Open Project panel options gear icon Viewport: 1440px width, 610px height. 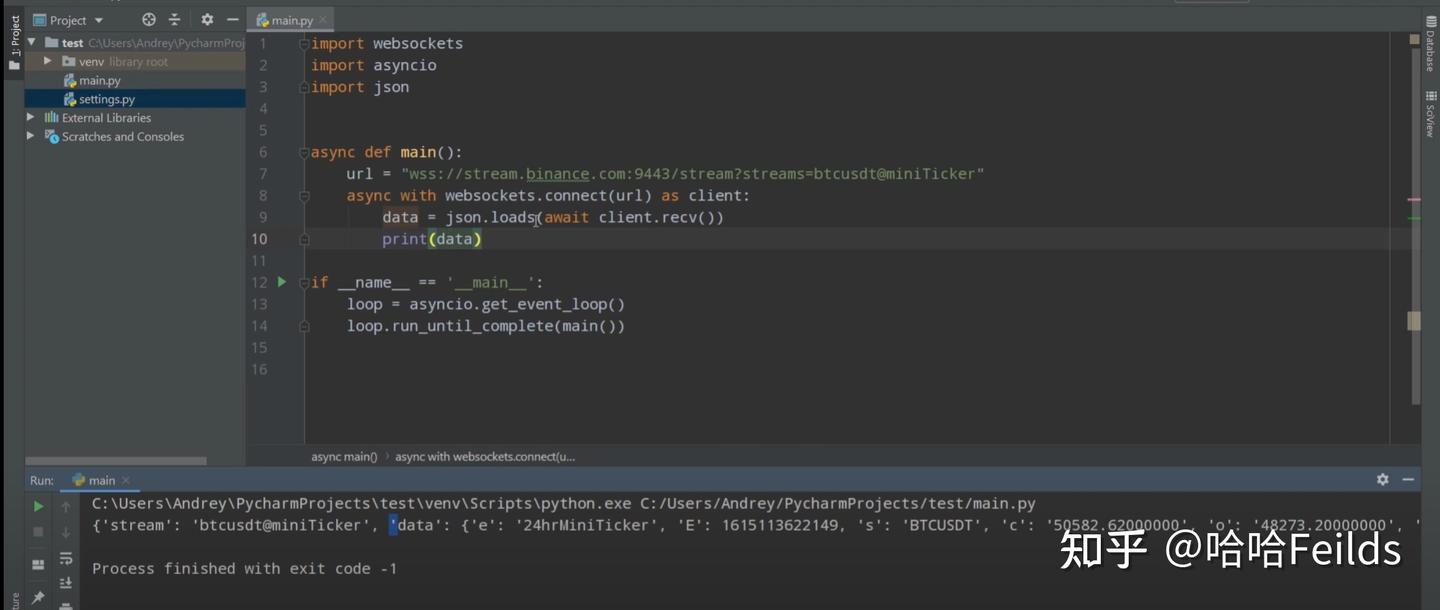tap(207, 19)
